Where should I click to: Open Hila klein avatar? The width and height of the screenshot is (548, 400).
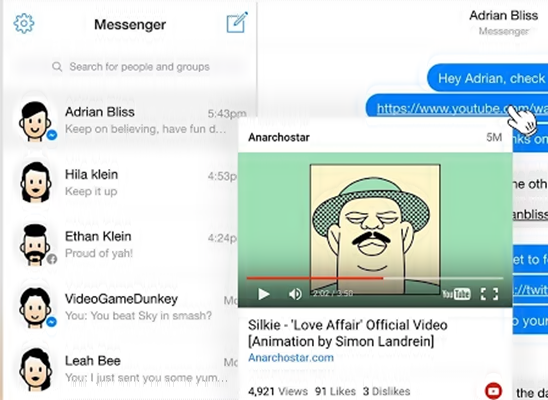(35, 182)
